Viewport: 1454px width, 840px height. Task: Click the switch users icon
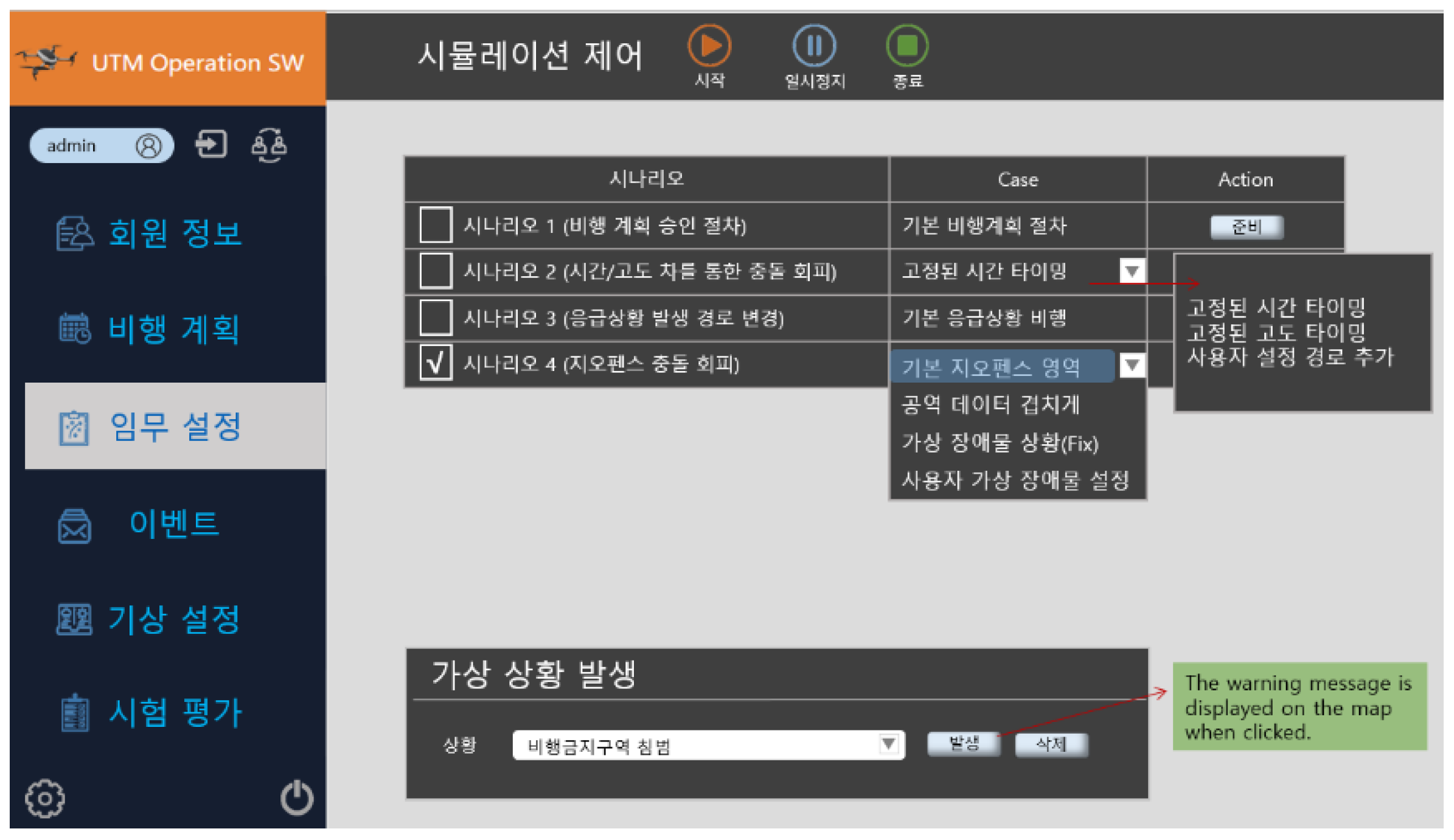pyautogui.click(x=269, y=145)
